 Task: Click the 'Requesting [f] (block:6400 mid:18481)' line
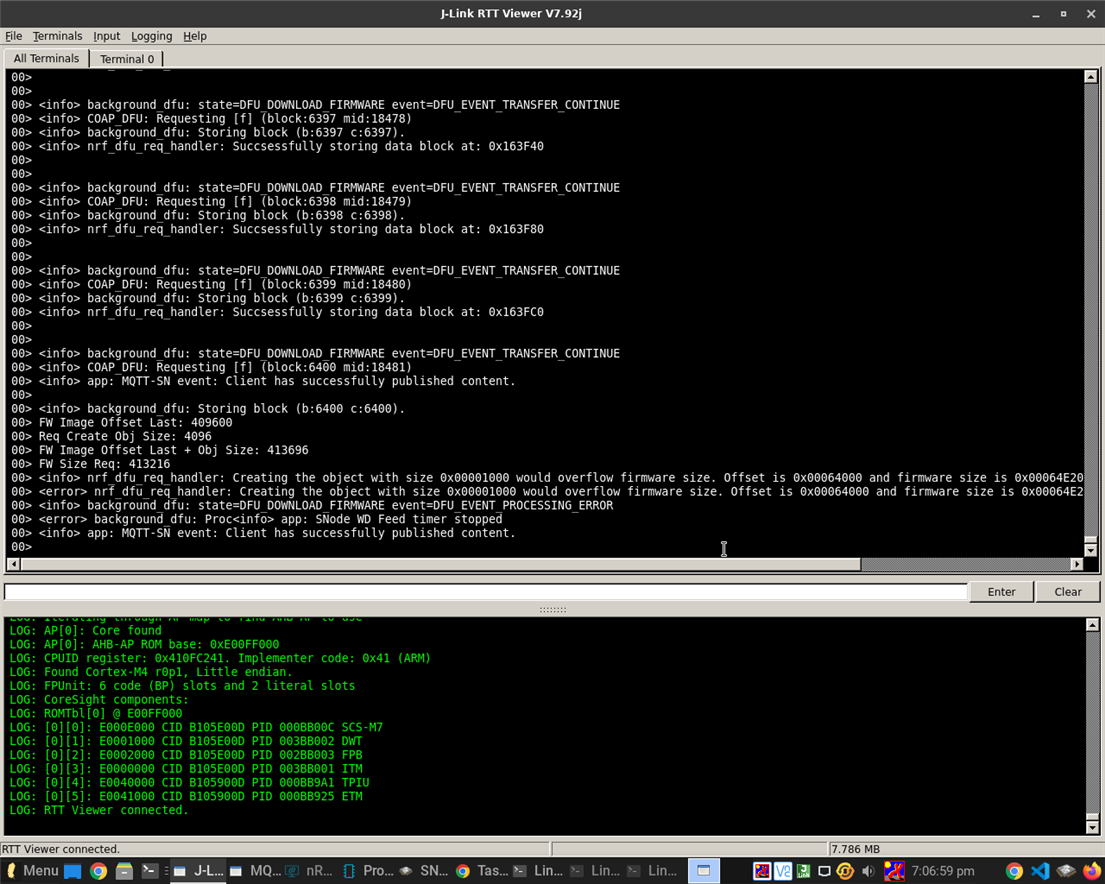[x=225, y=367]
